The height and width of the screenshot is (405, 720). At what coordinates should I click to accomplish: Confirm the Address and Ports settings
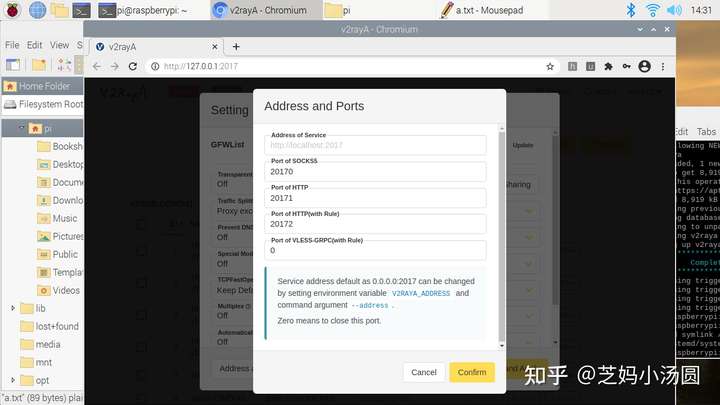[x=472, y=372]
